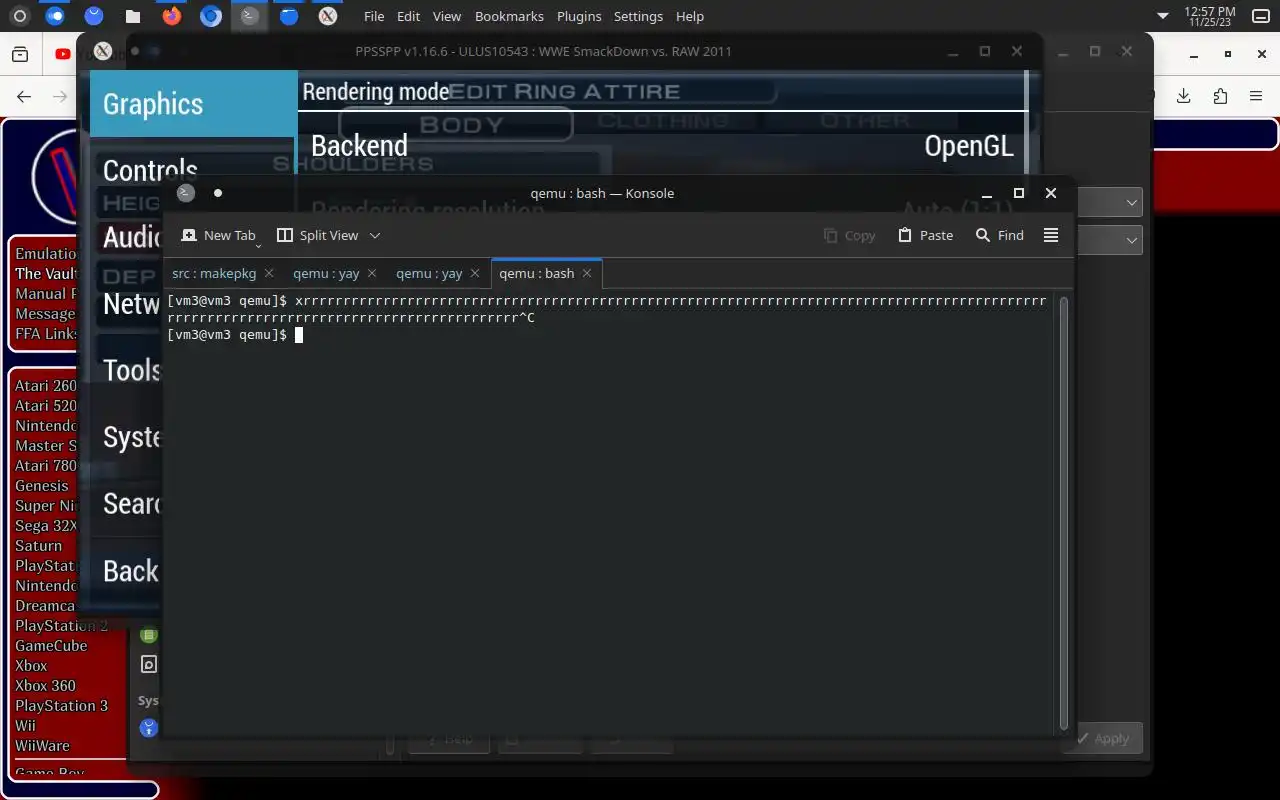Open the Plugins menu

(x=579, y=16)
